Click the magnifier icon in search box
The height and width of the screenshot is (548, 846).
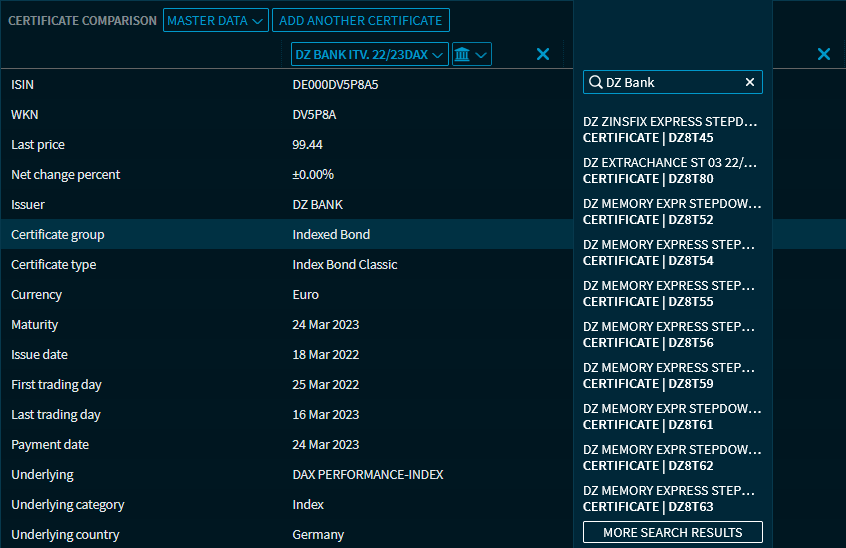coord(596,82)
